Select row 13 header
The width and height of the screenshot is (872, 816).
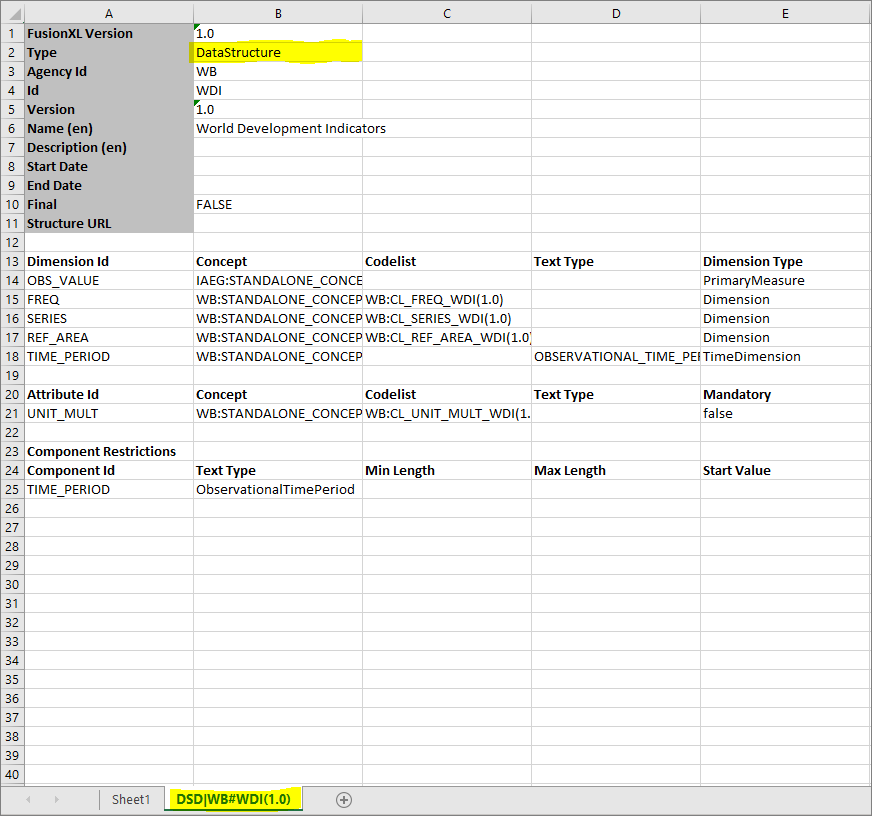tap(12, 262)
